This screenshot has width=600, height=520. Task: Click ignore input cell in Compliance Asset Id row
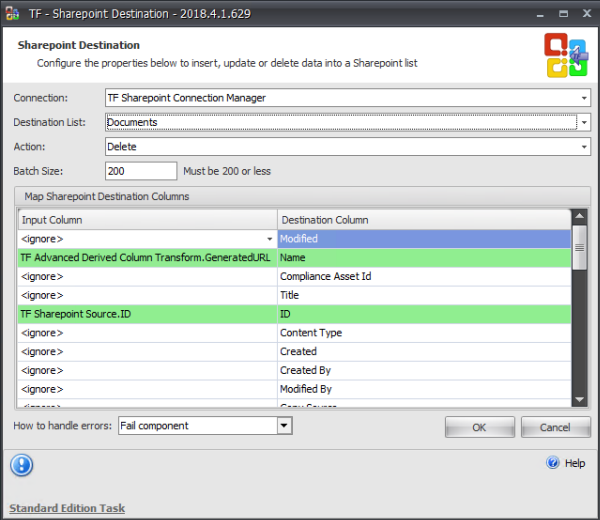(x=147, y=277)
